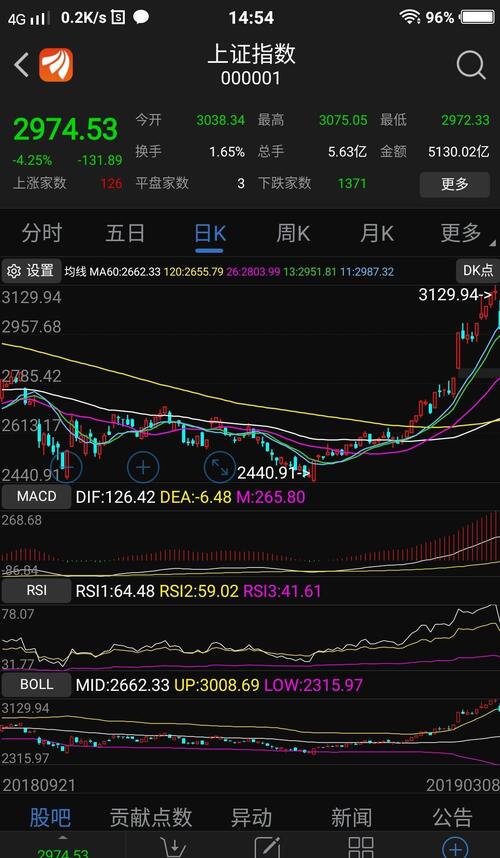
Task: Tap the MA60:2662.33 average label
Action: point(125,271)
